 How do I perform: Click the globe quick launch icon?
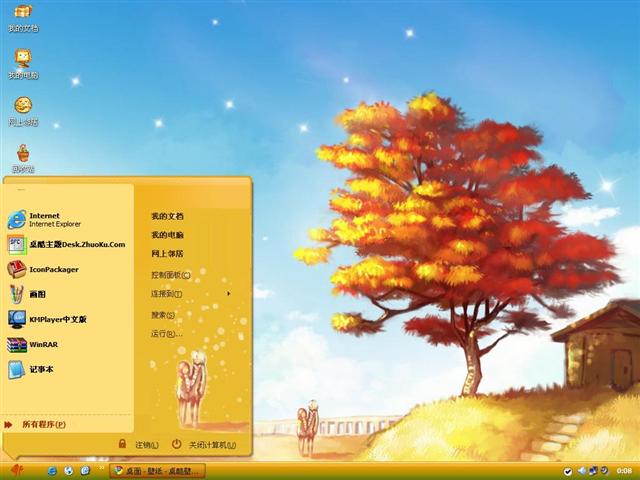(x=69, y=471)
